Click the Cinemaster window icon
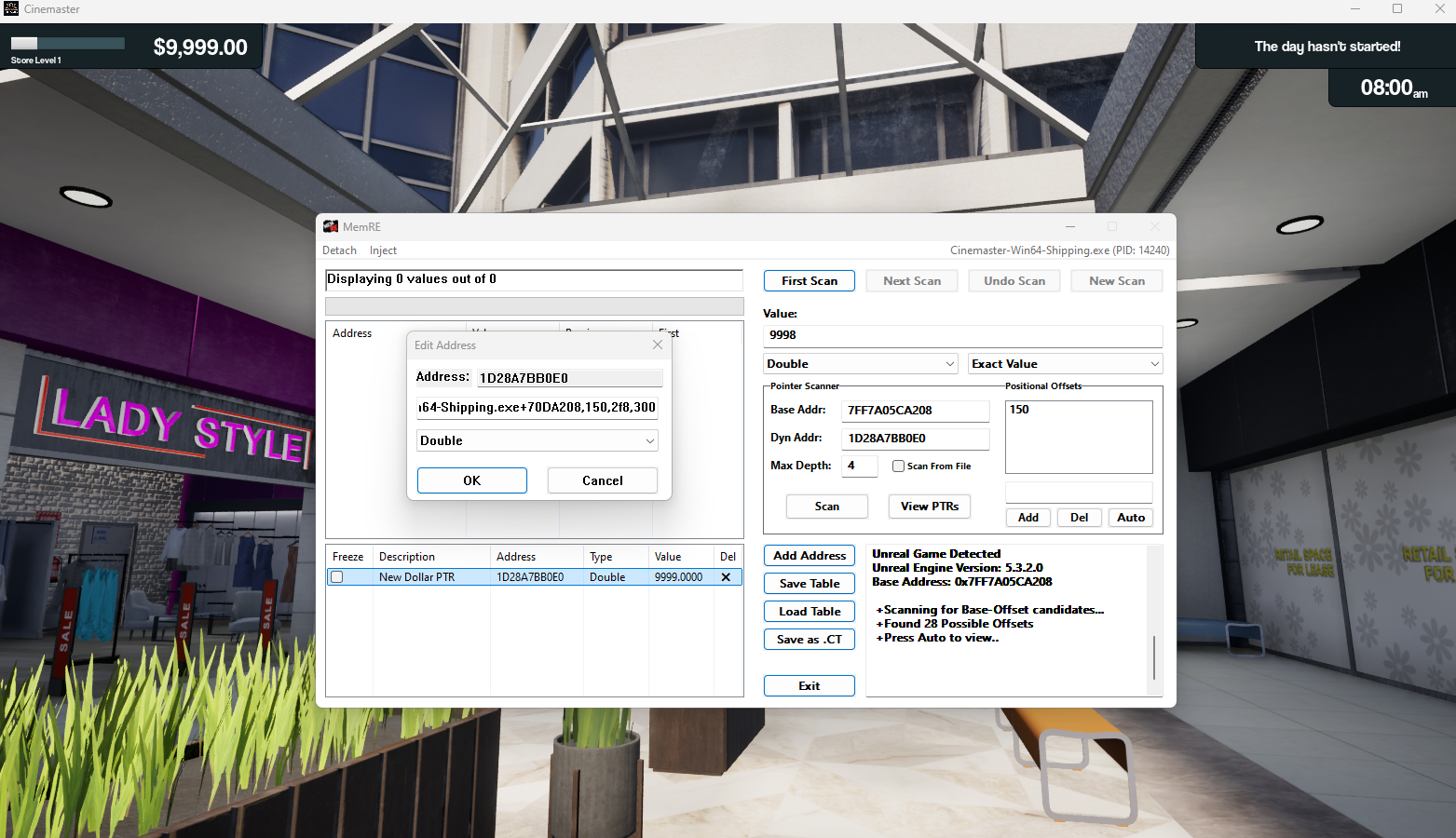Image resolution: width=1456 pixels, height=838 pixels. coord(11,9)
